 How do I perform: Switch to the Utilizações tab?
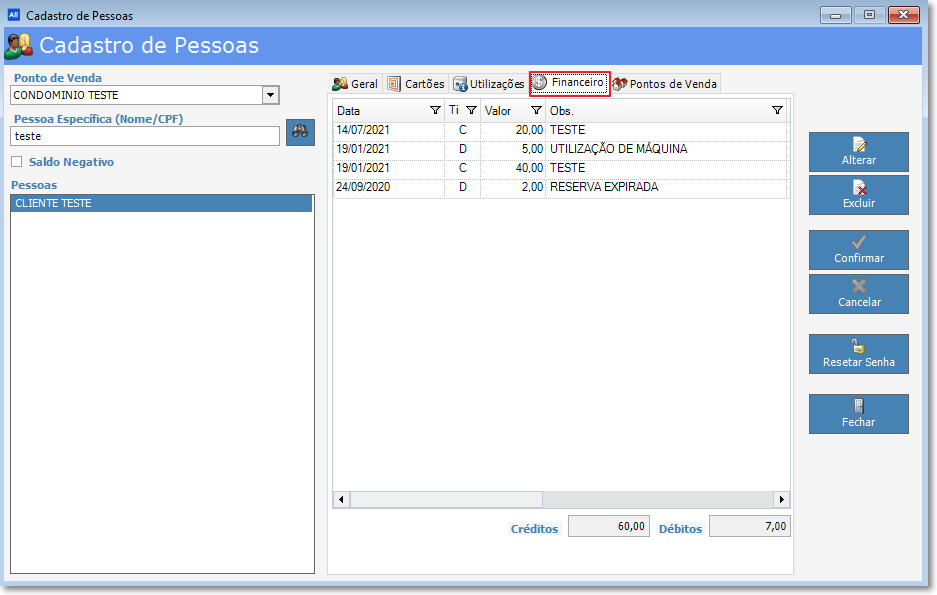point(488,84)
